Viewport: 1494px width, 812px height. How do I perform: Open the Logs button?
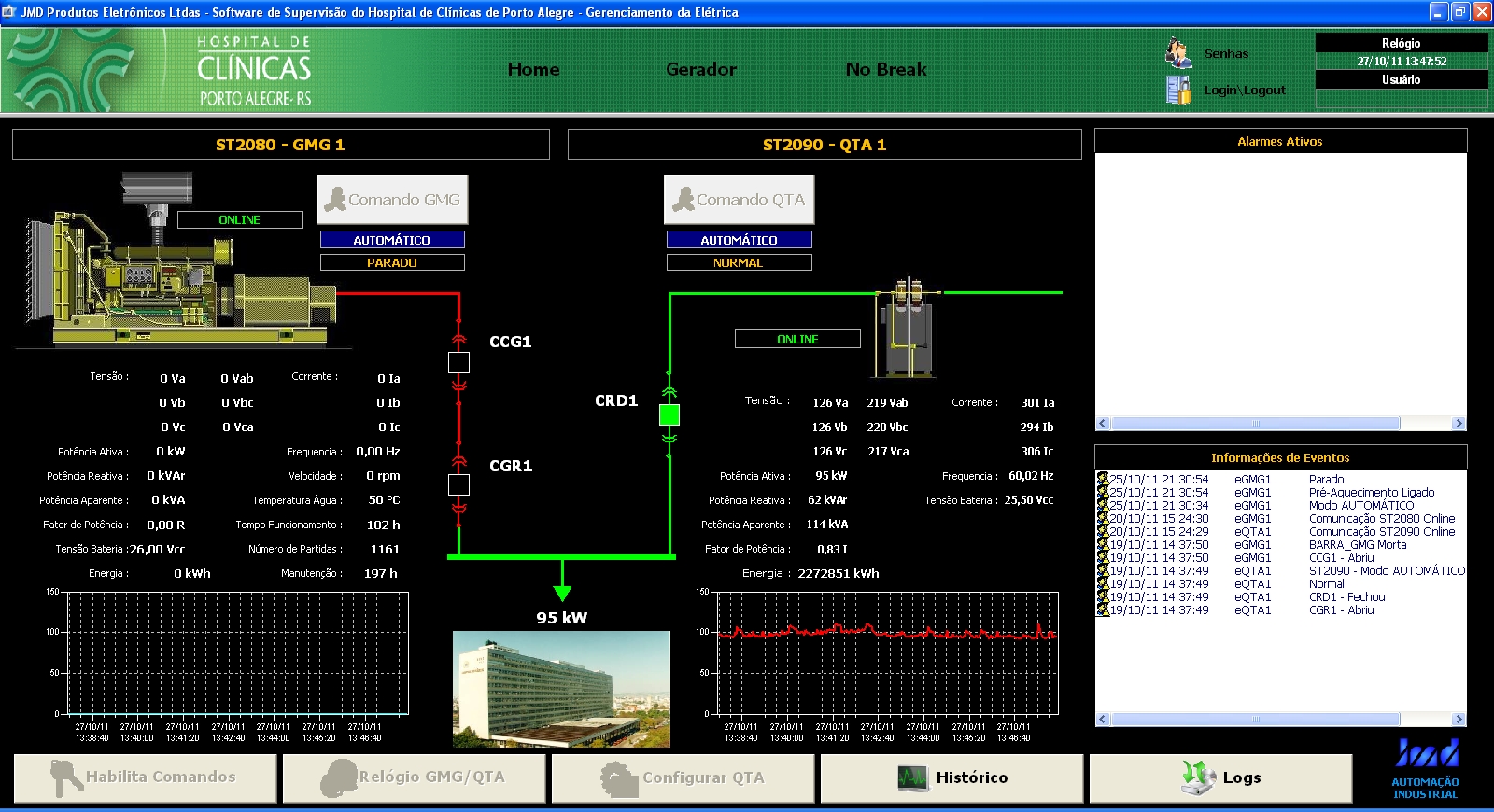point(1220,777)
